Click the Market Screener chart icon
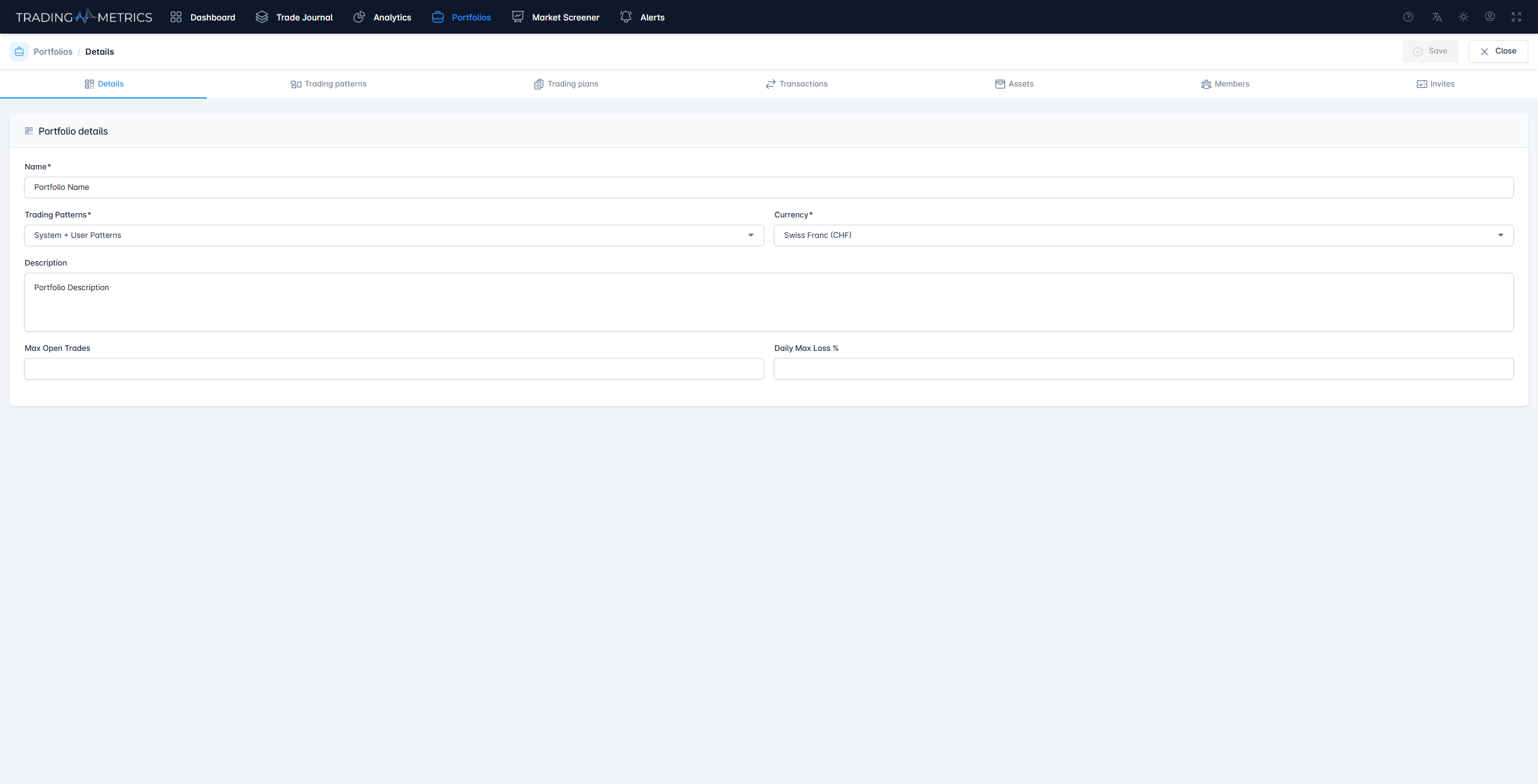 (x=518, y=17)
